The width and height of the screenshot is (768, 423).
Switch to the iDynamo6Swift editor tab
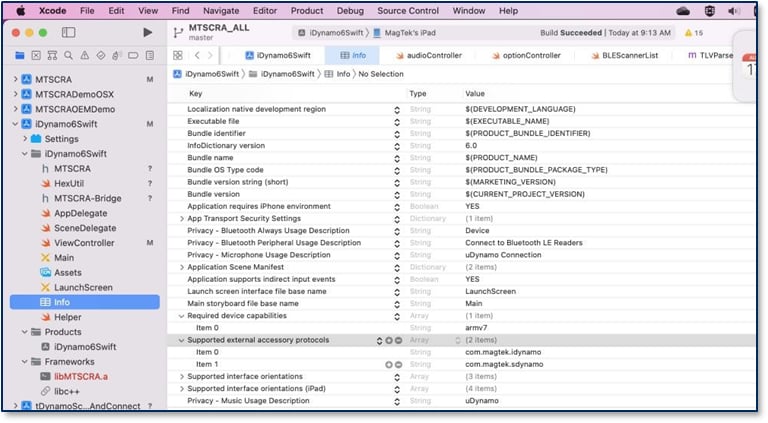click(278, 55)
